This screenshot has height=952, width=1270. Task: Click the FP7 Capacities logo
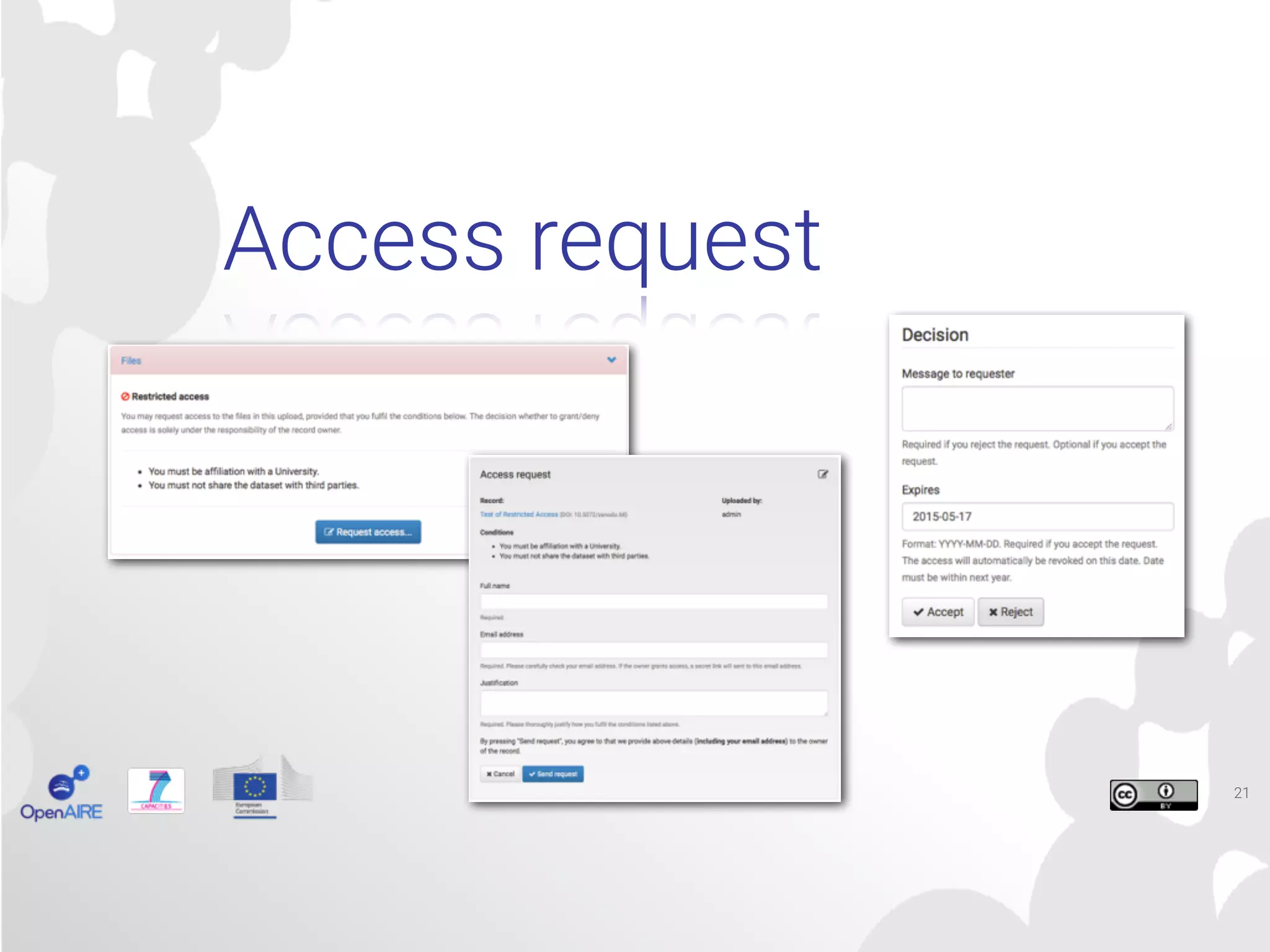coord(156,791)
